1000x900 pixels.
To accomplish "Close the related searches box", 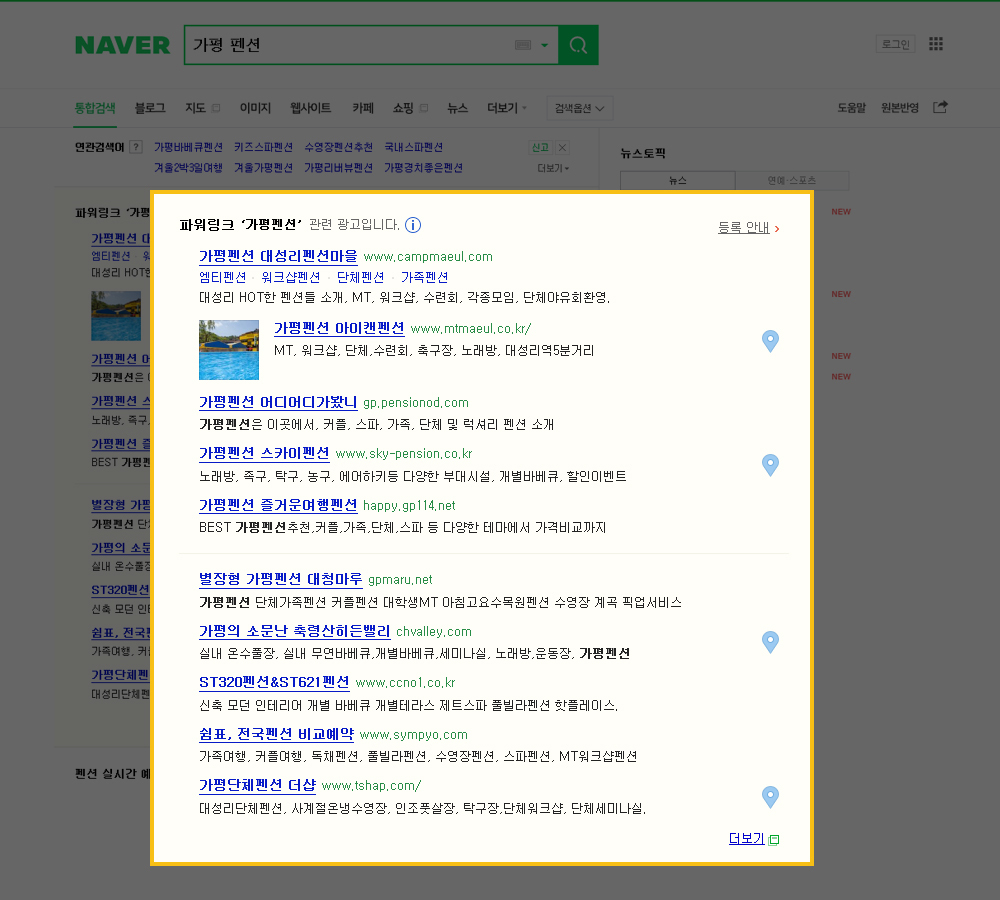I will 562,147.
